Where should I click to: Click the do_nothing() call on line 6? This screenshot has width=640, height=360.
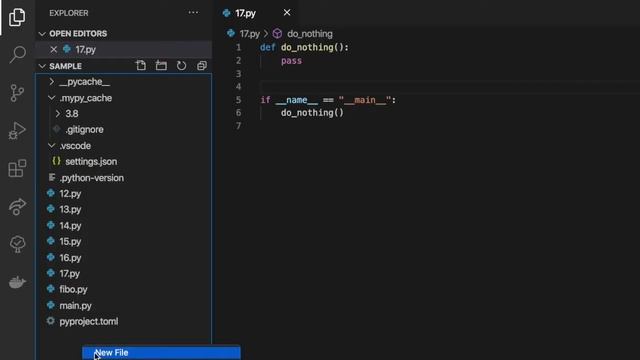pos(312,113)
